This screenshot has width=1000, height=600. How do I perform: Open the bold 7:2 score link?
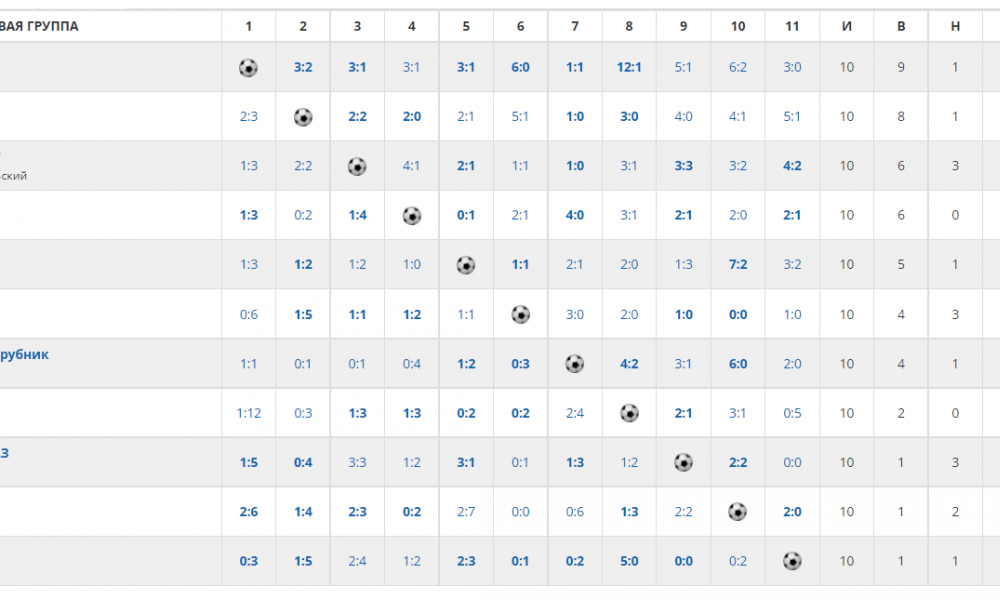738,265
